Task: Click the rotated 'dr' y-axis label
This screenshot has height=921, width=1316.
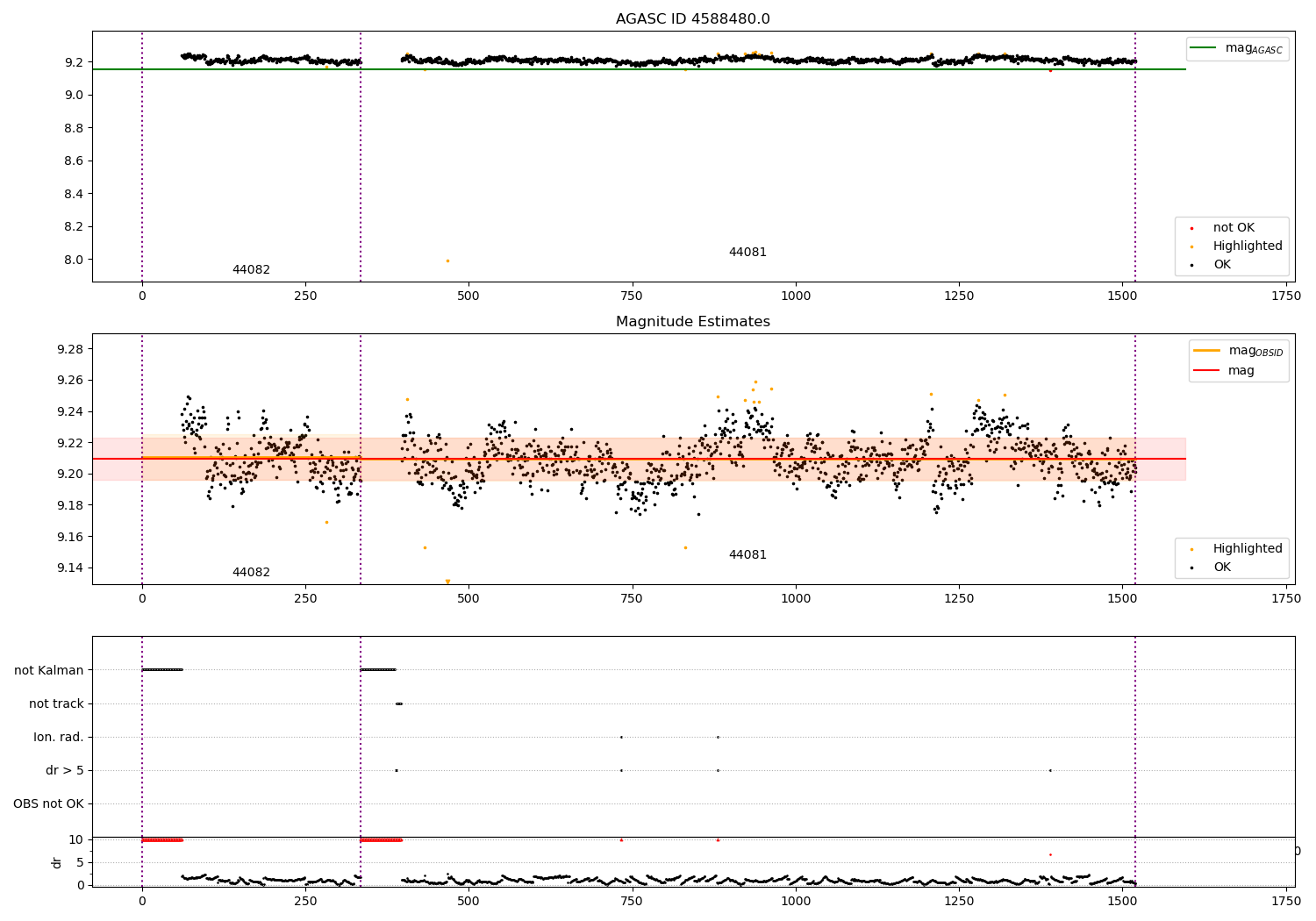Action: coord(57,863)
